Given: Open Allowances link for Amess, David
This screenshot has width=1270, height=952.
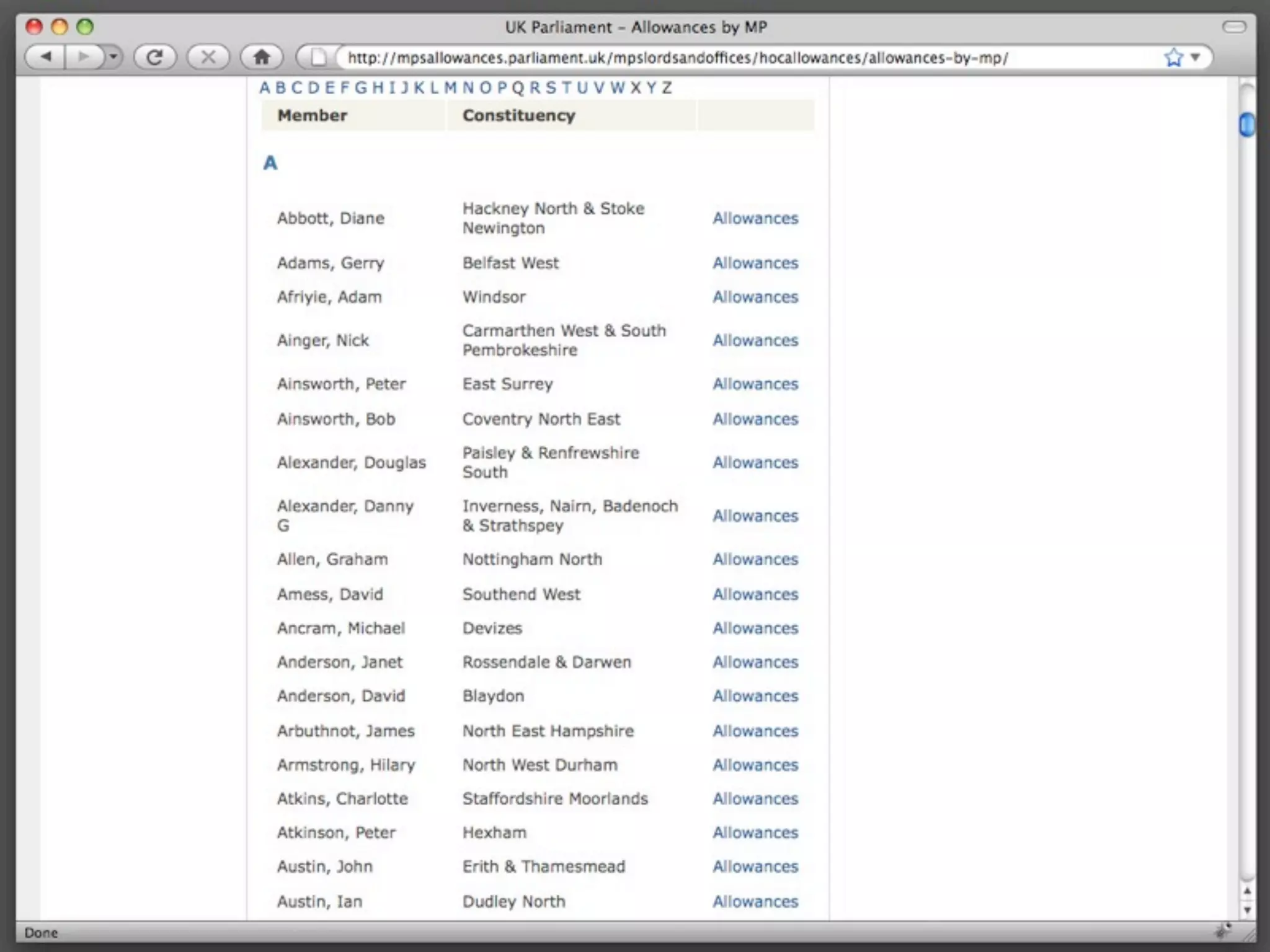Looking at the screenshot, I should click(x=755, y=594).
